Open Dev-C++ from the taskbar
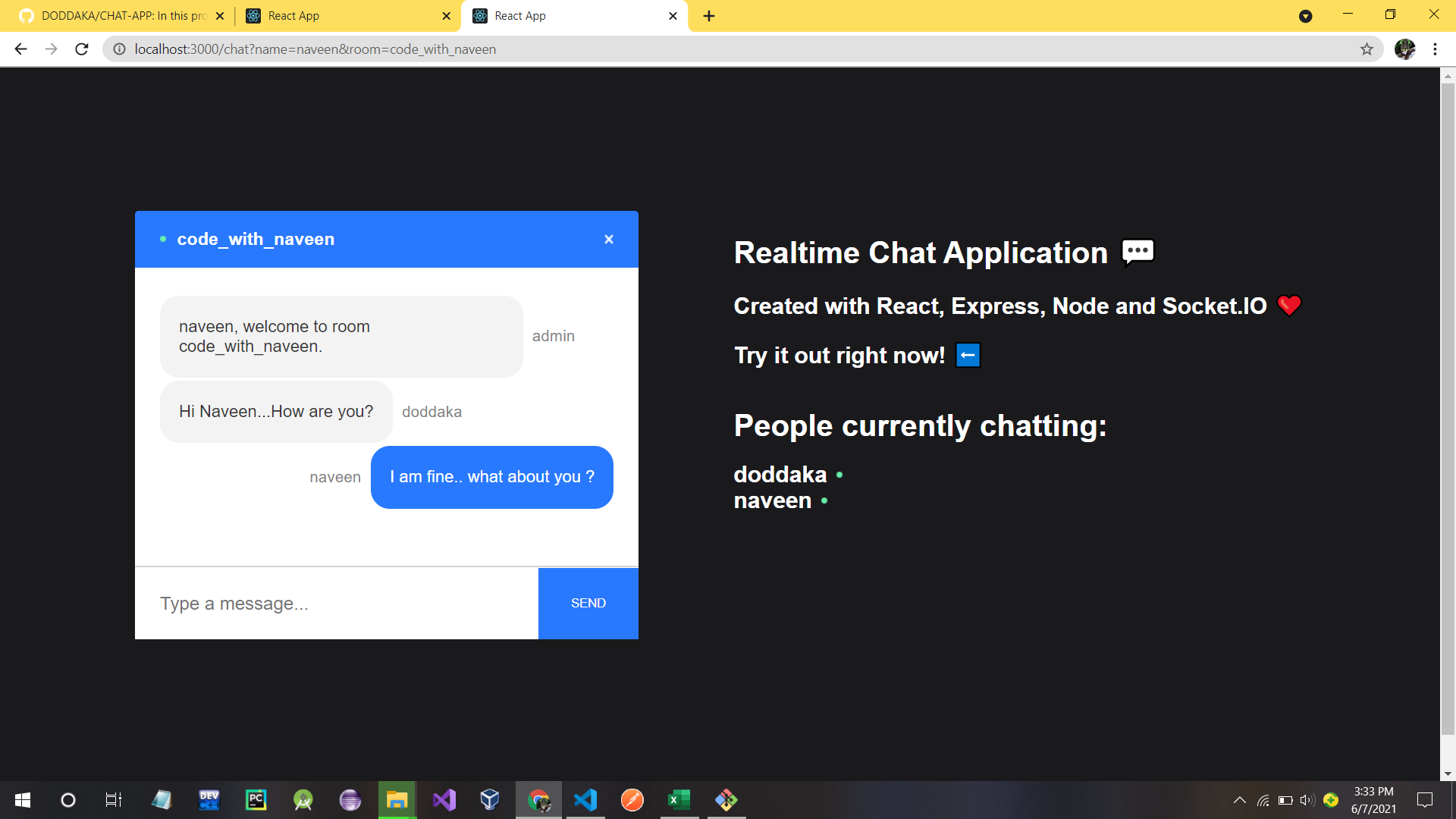The image size is (1456, 819). [209, 800]
